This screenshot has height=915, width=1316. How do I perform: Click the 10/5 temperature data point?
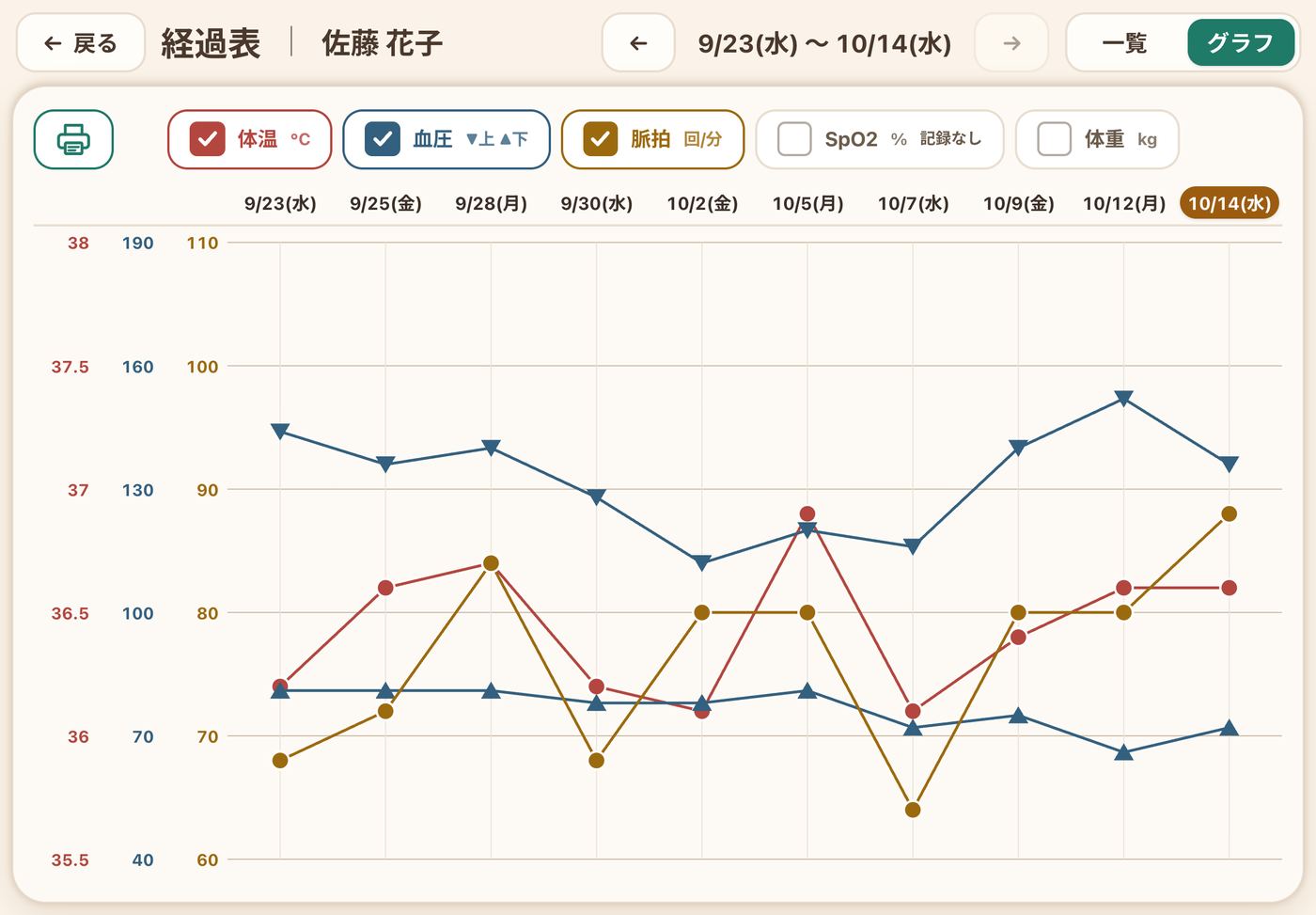[x=807, y=513]
